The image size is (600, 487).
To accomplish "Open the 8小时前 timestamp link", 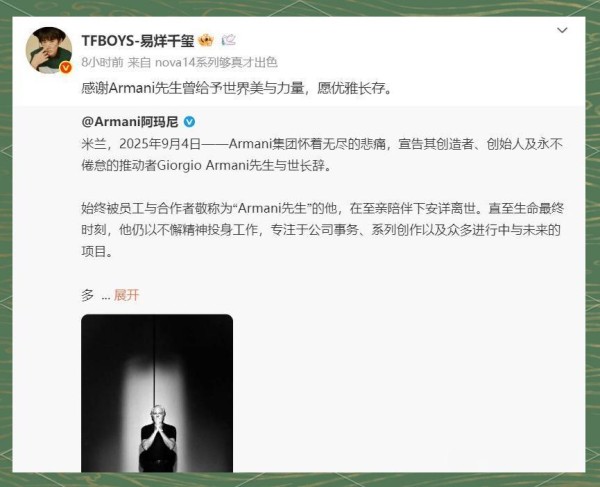I will [x=102, y=62].
